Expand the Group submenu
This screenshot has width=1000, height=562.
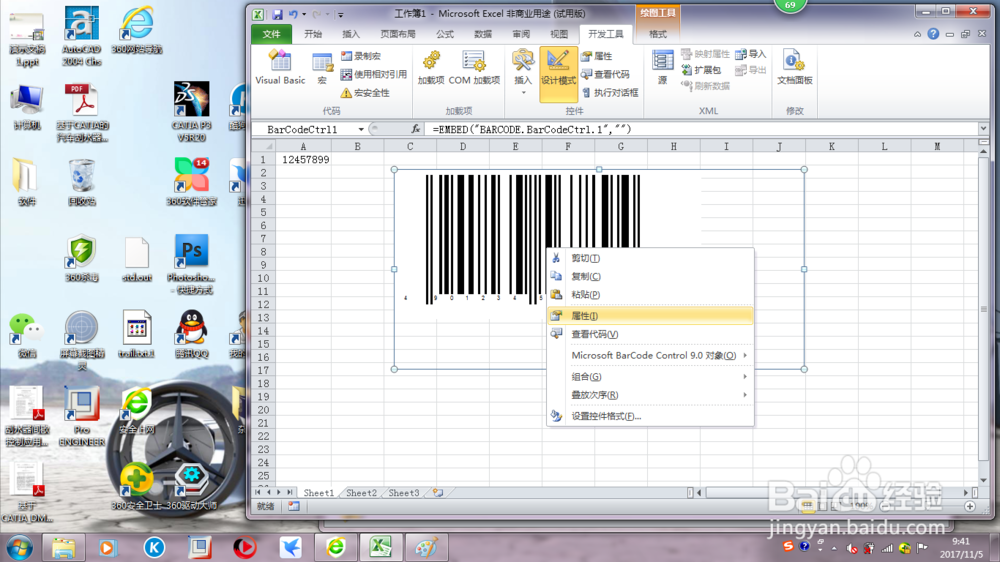(x=650, y=376)
